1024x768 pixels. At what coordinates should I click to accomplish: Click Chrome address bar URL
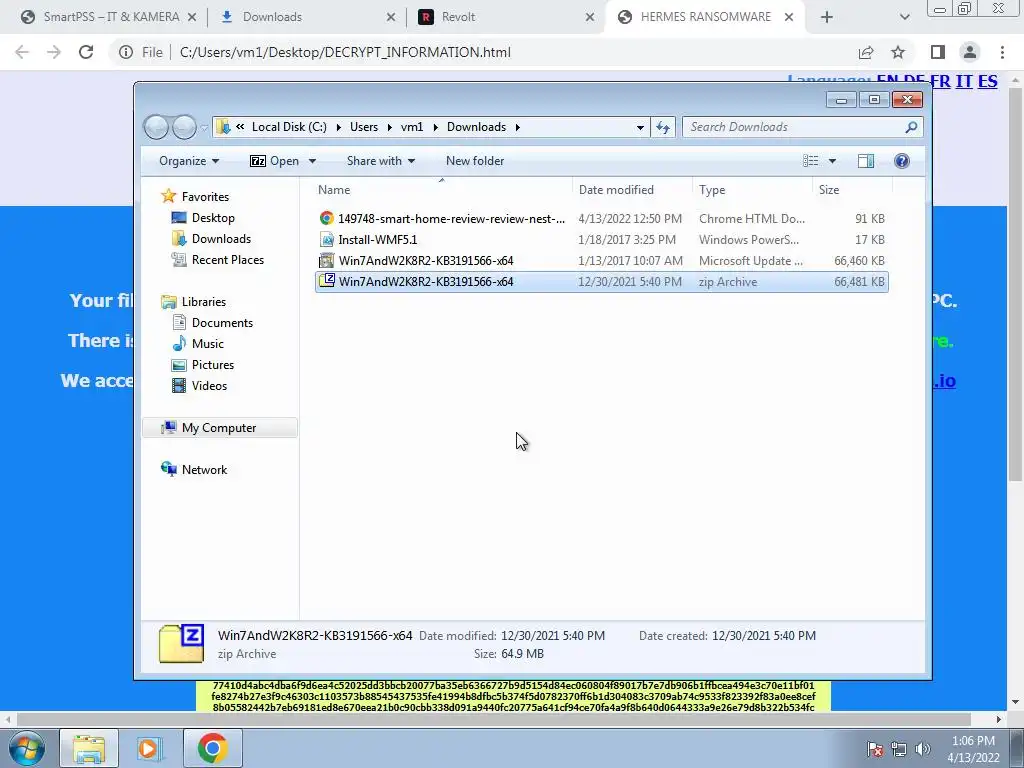tap(345, 52)
